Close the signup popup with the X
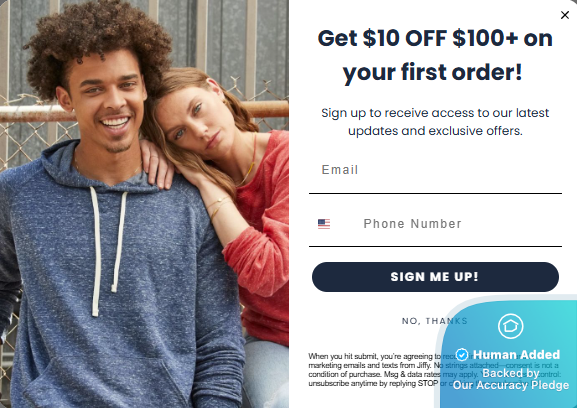This screenshot has width=577, height=408. [564, 15]
